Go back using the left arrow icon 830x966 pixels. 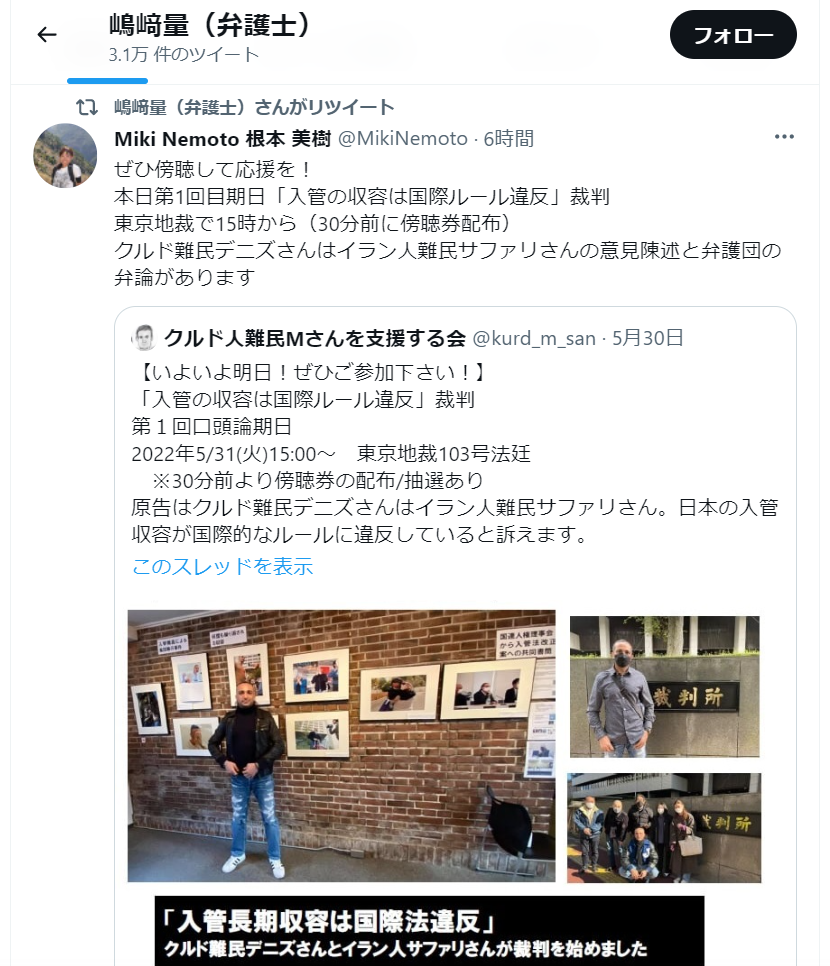[x=47, y=35]
